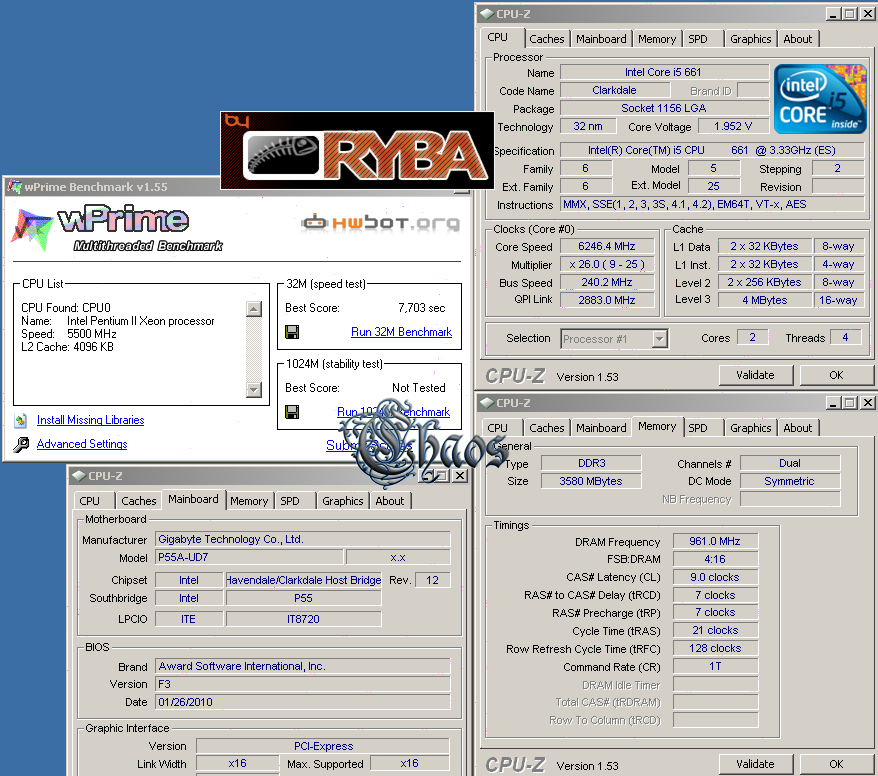Screen dimensions: 878x776
Task: Click the Core Speed value 6246.4 MHz
Action: pos(606,246)
